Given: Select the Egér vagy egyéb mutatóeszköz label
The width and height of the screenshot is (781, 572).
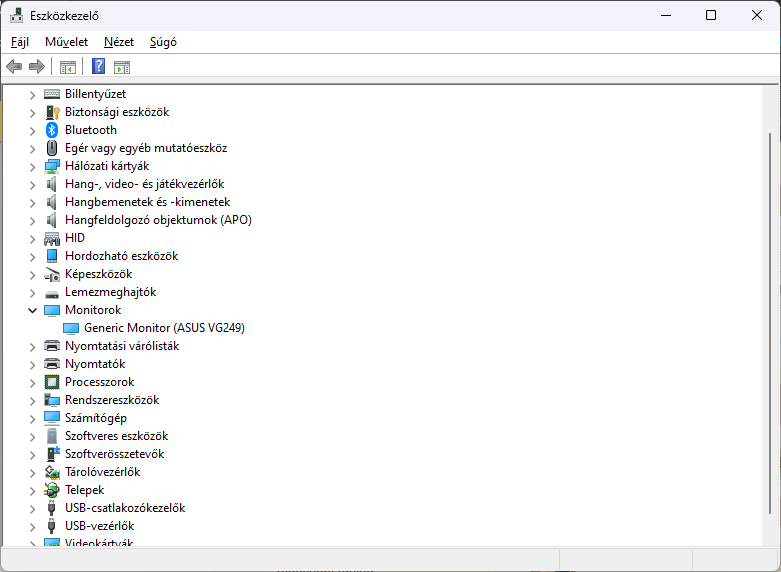Looking at the screenshot, I should [x=146, y=148].
